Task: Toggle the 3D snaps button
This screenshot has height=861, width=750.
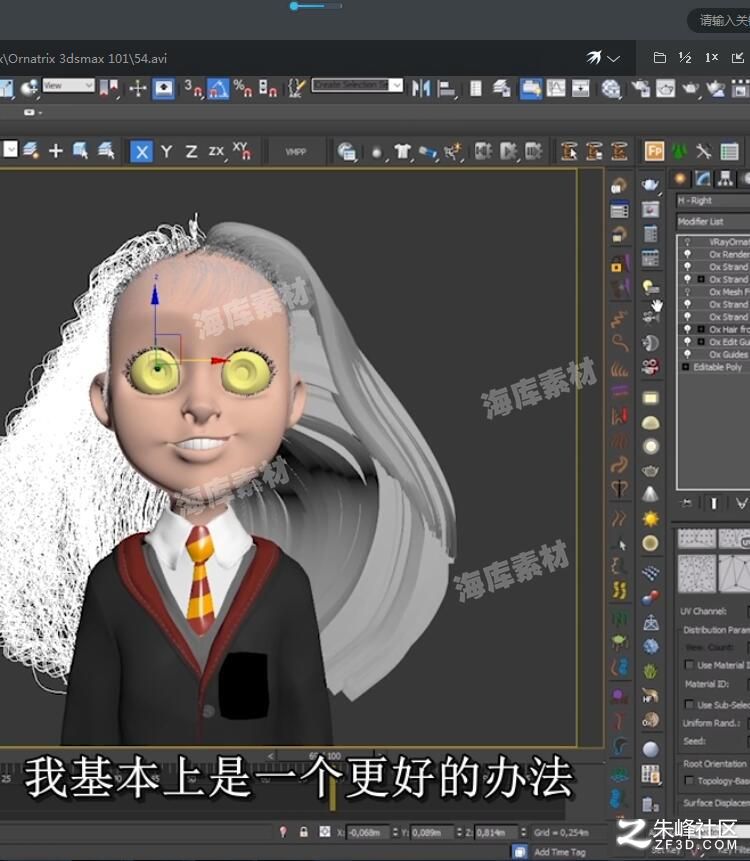Action: coord(193,88)
